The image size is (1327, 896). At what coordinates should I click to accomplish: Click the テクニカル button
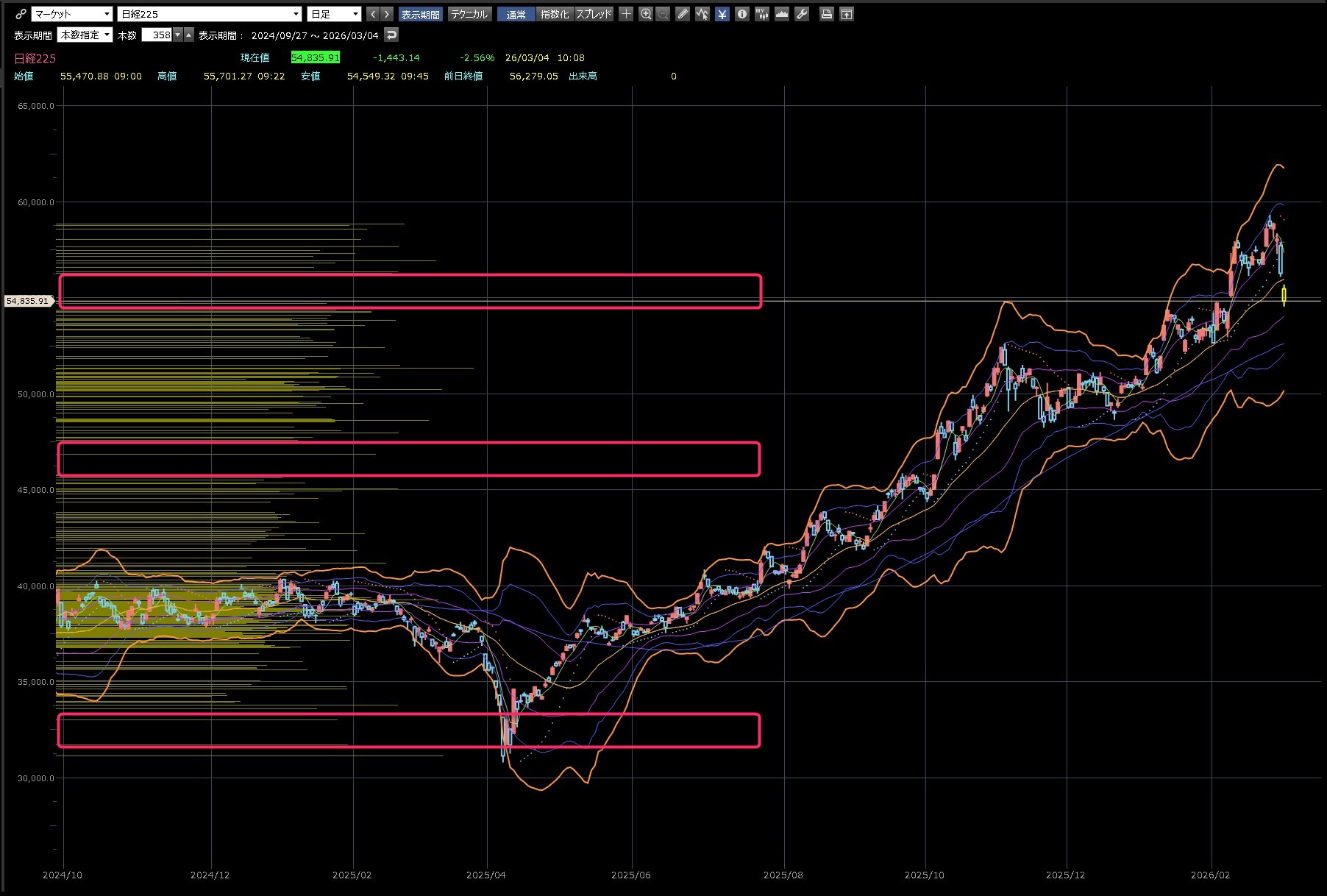[x=469, y=14]
